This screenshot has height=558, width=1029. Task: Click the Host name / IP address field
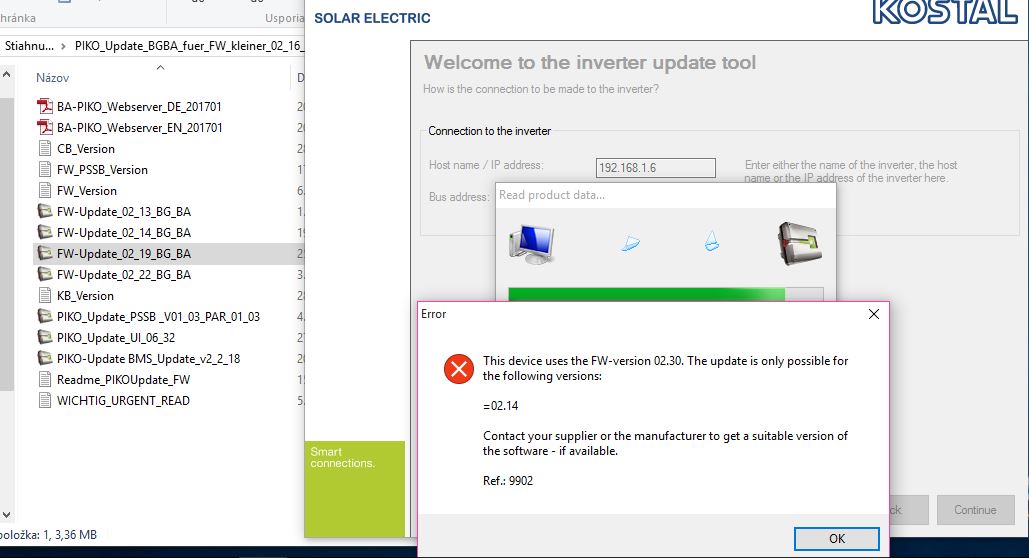tap(656, 167)
